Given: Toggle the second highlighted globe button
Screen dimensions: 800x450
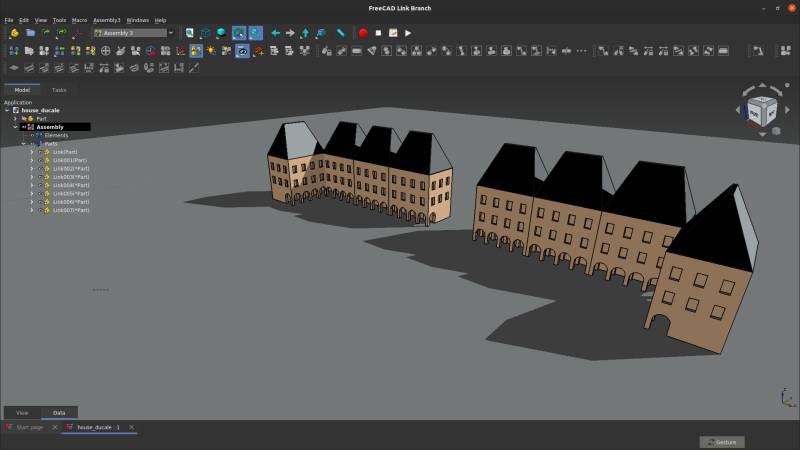Looking at the screenshot, I should 255,33.
